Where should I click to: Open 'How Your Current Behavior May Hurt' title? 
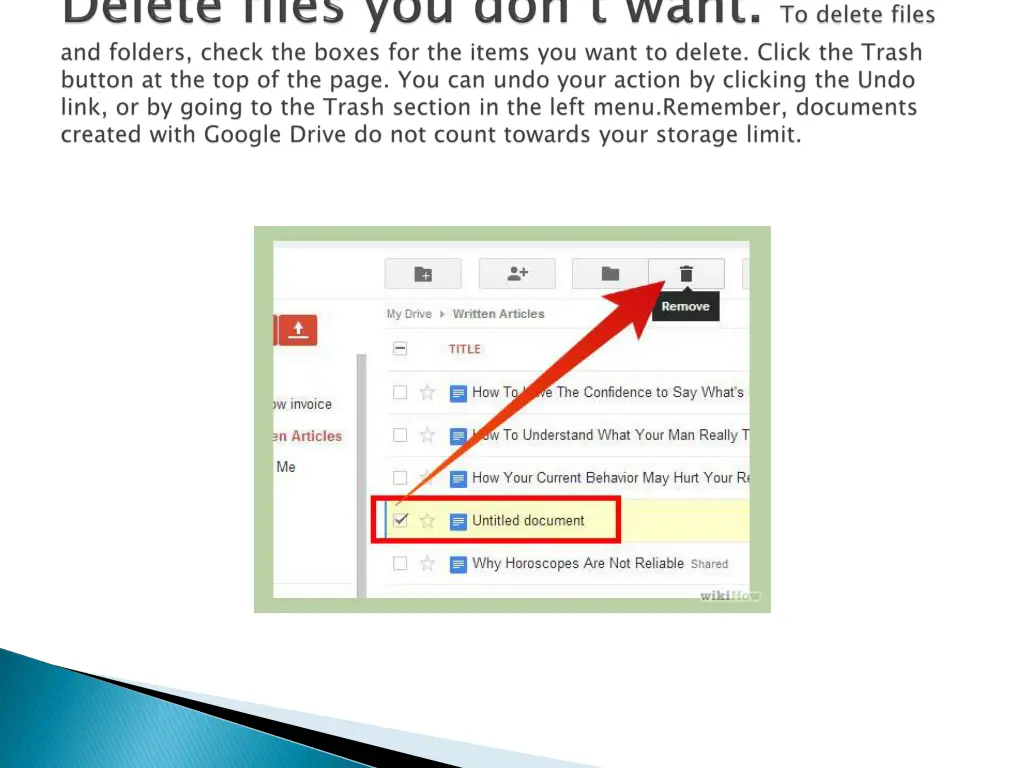[x=611, y=478]
